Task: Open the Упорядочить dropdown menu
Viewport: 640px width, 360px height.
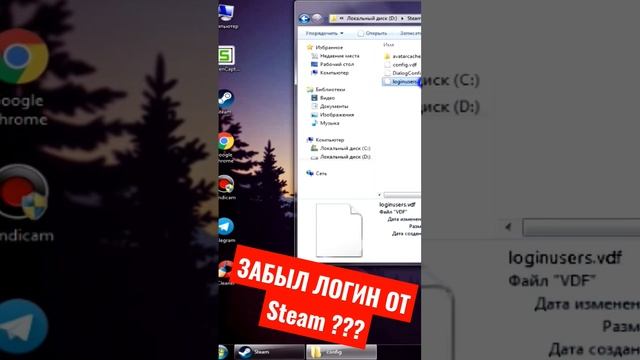Action: click(x=324, y=33)
